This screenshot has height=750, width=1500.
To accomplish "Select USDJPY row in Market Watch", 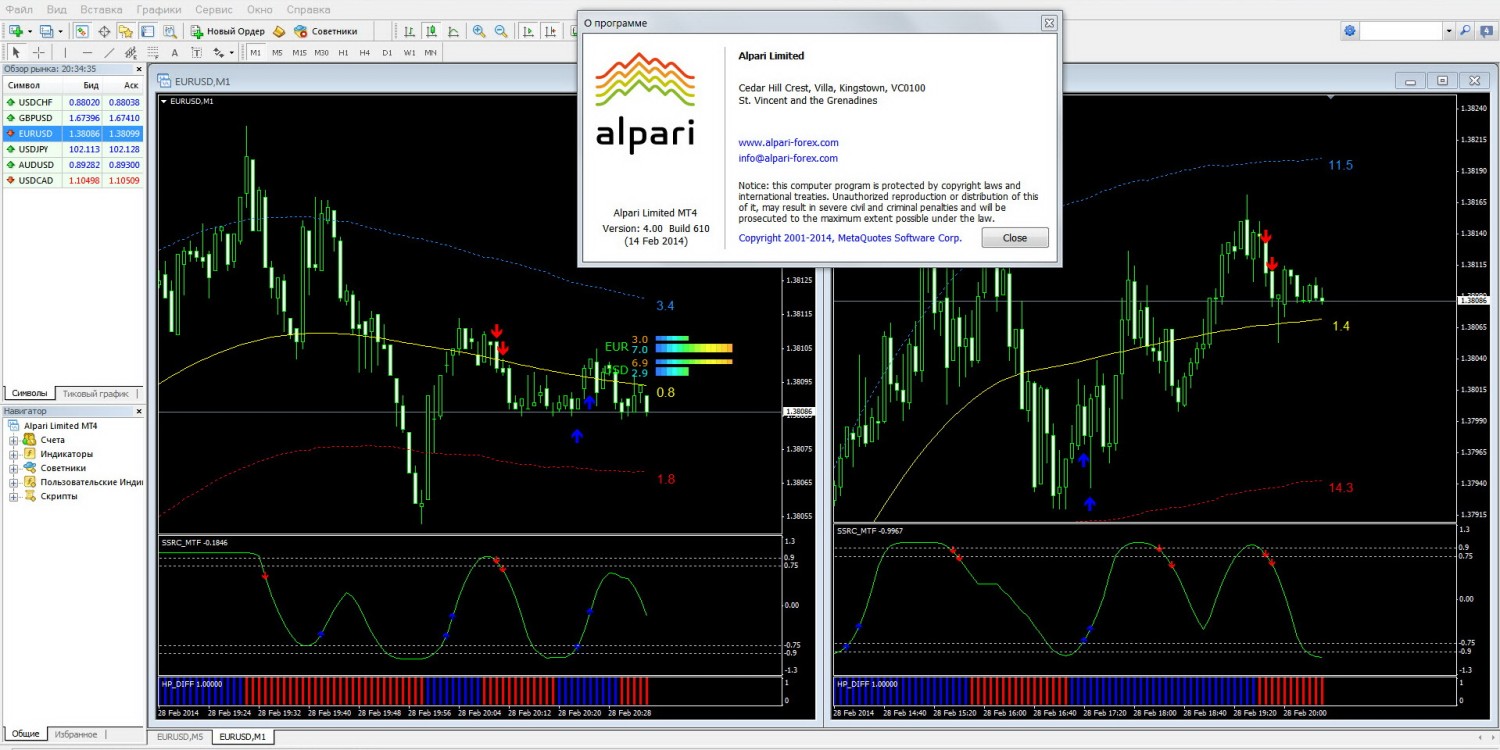I will (x=73, y=149).
